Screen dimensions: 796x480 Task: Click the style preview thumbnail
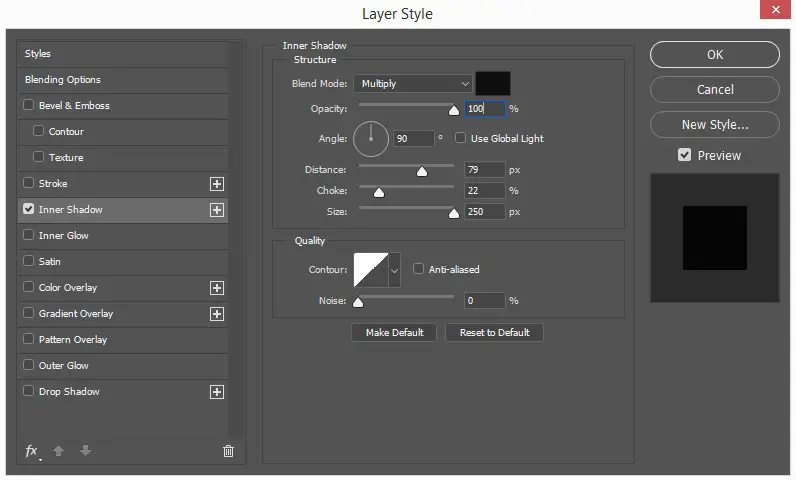point(715,238)
